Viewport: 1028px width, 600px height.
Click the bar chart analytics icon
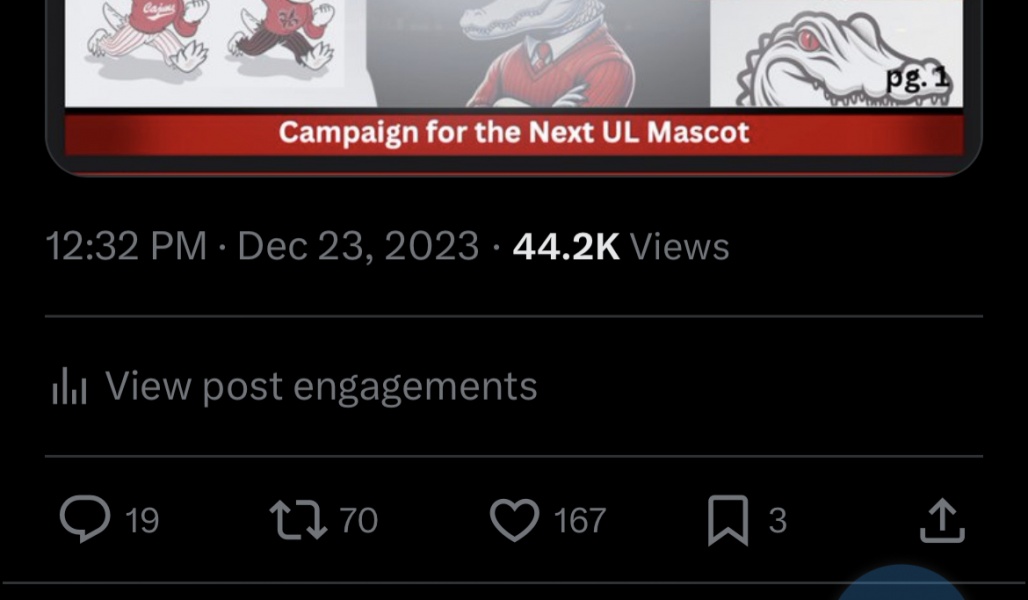coord(70,387)
